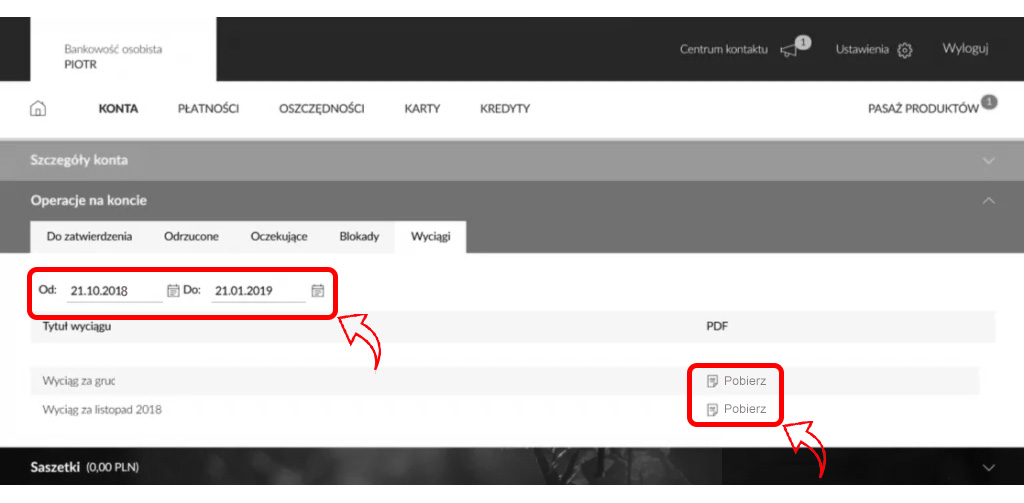
Task: Click the Do date input field
Action: [x=257, y=291]
